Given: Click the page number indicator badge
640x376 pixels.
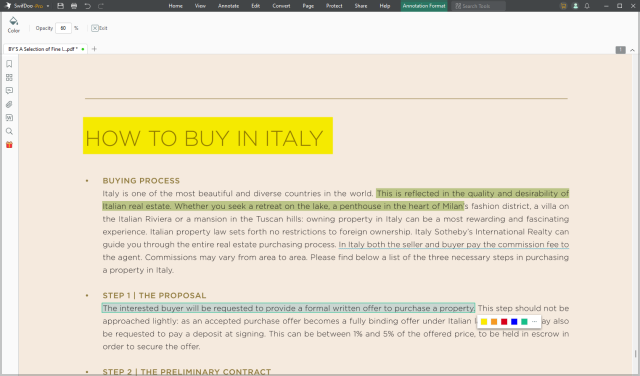Looking at the screenshot, I should pos(620,50).
